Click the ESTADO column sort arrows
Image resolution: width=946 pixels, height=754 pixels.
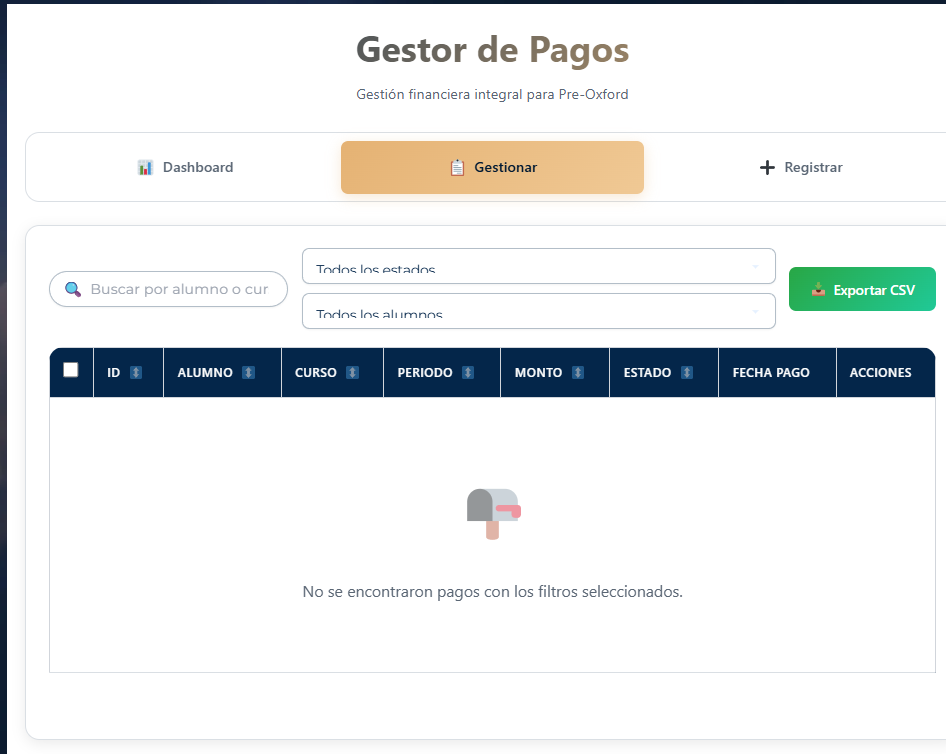689,372
